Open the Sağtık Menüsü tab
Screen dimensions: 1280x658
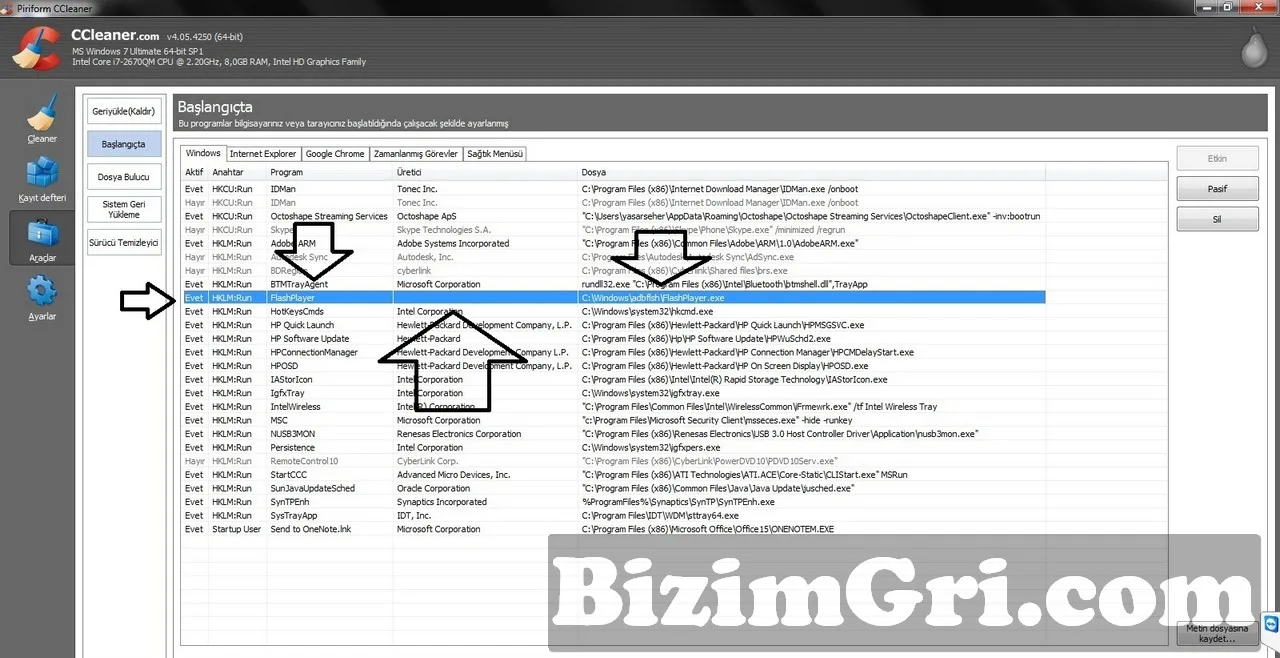pos(495,154)
